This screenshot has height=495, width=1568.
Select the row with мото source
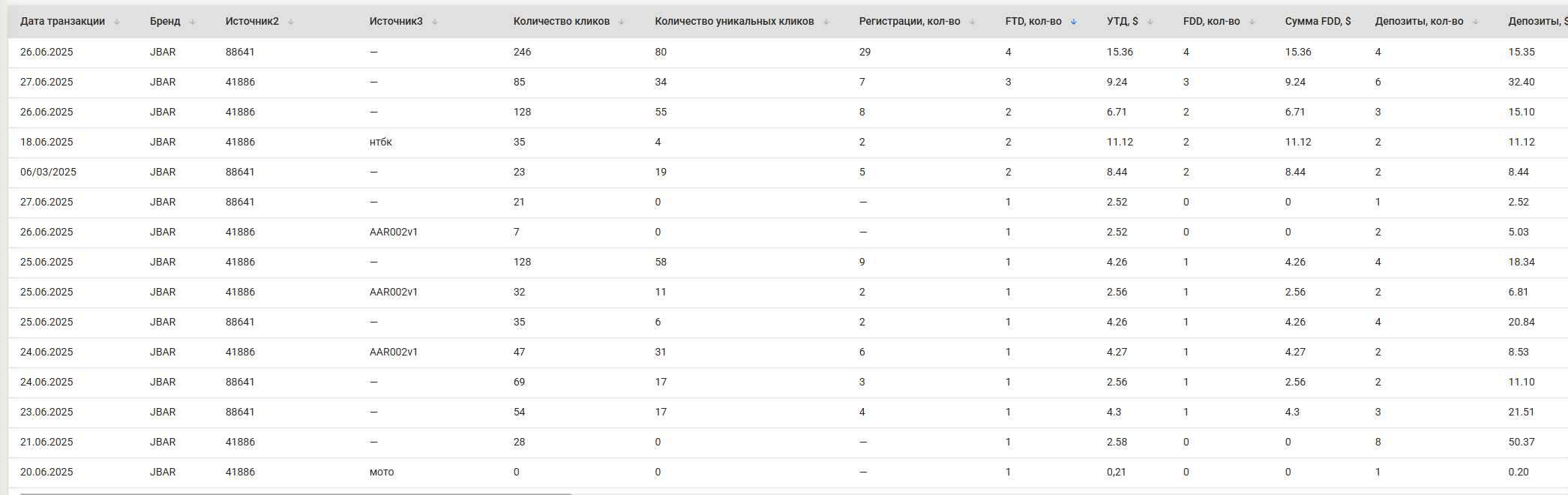click(x=788, y=472)
